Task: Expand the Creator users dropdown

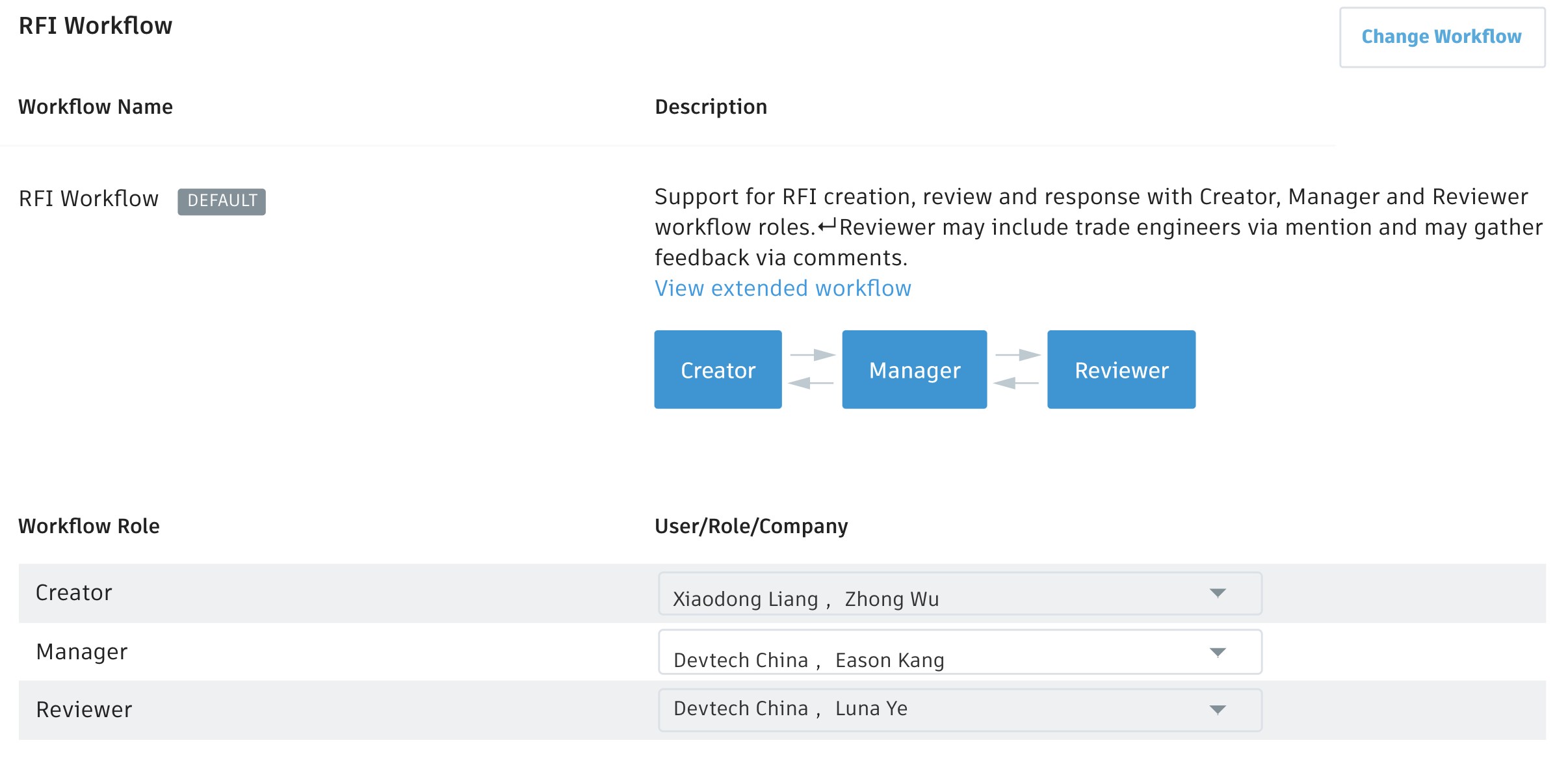Action: (1217, 593)
